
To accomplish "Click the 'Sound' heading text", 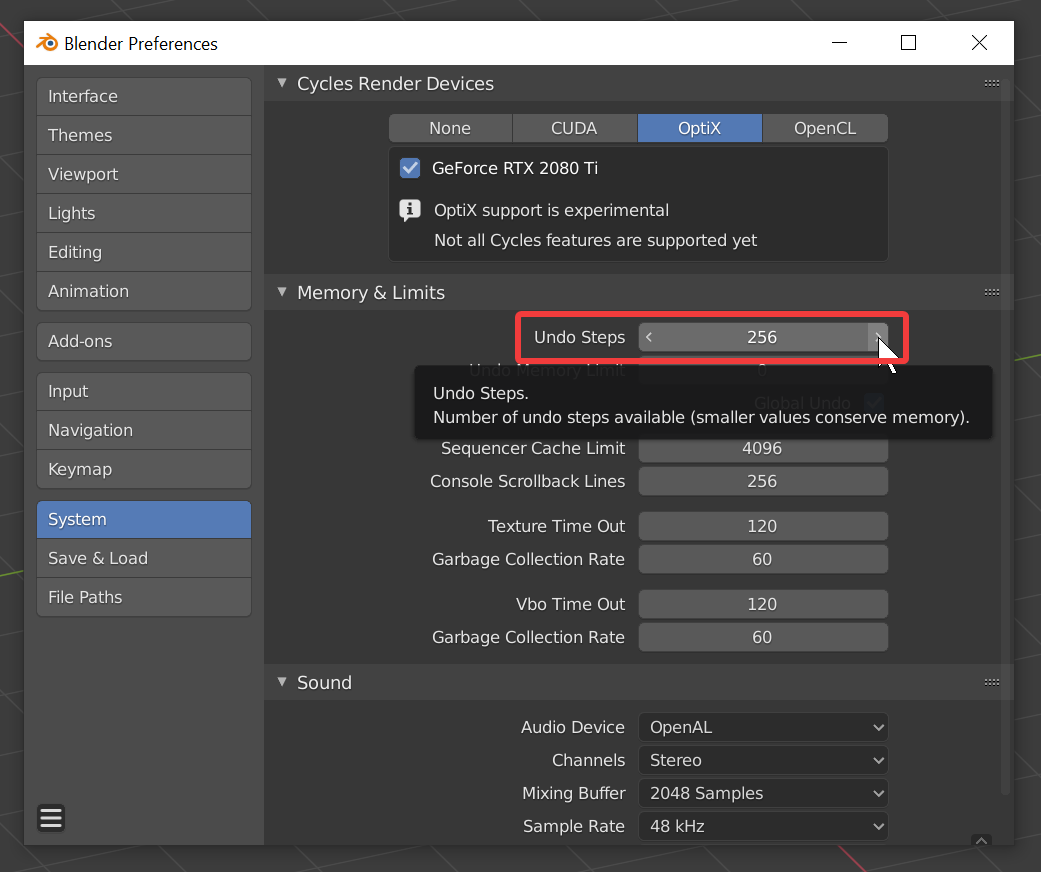I will (x=324, y=683).
